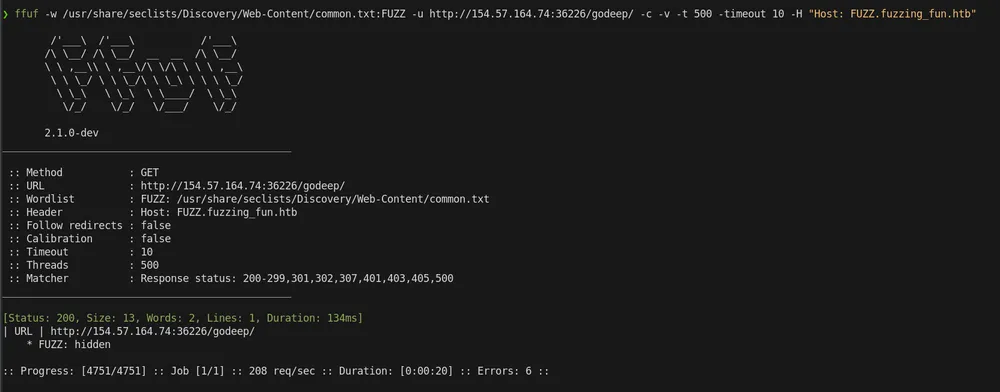Screen dimensions: 1000x392
Task: Click the green prompt arrow symbol
Action: coord(6,13)
